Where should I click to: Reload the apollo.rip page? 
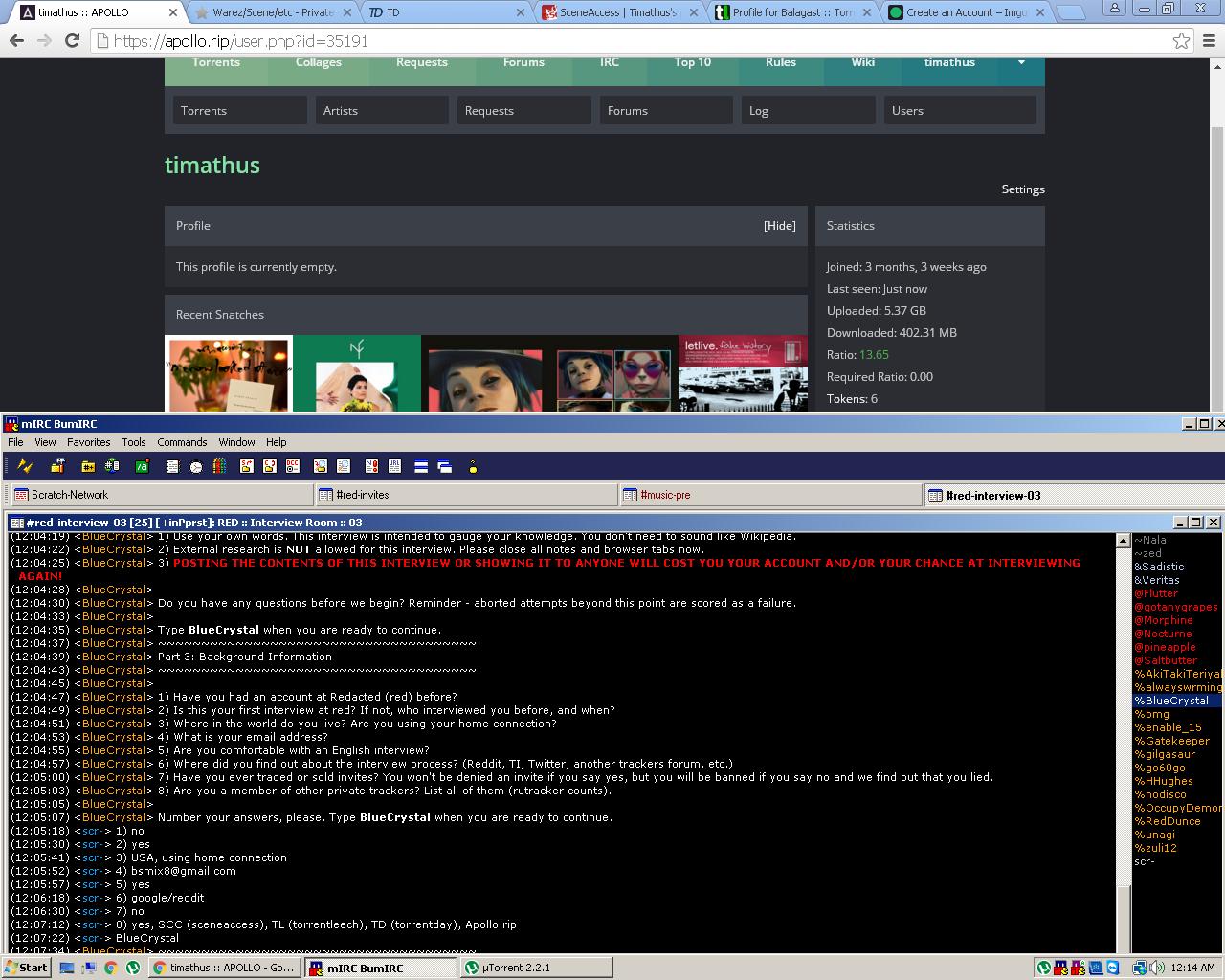tap(72, 40)
